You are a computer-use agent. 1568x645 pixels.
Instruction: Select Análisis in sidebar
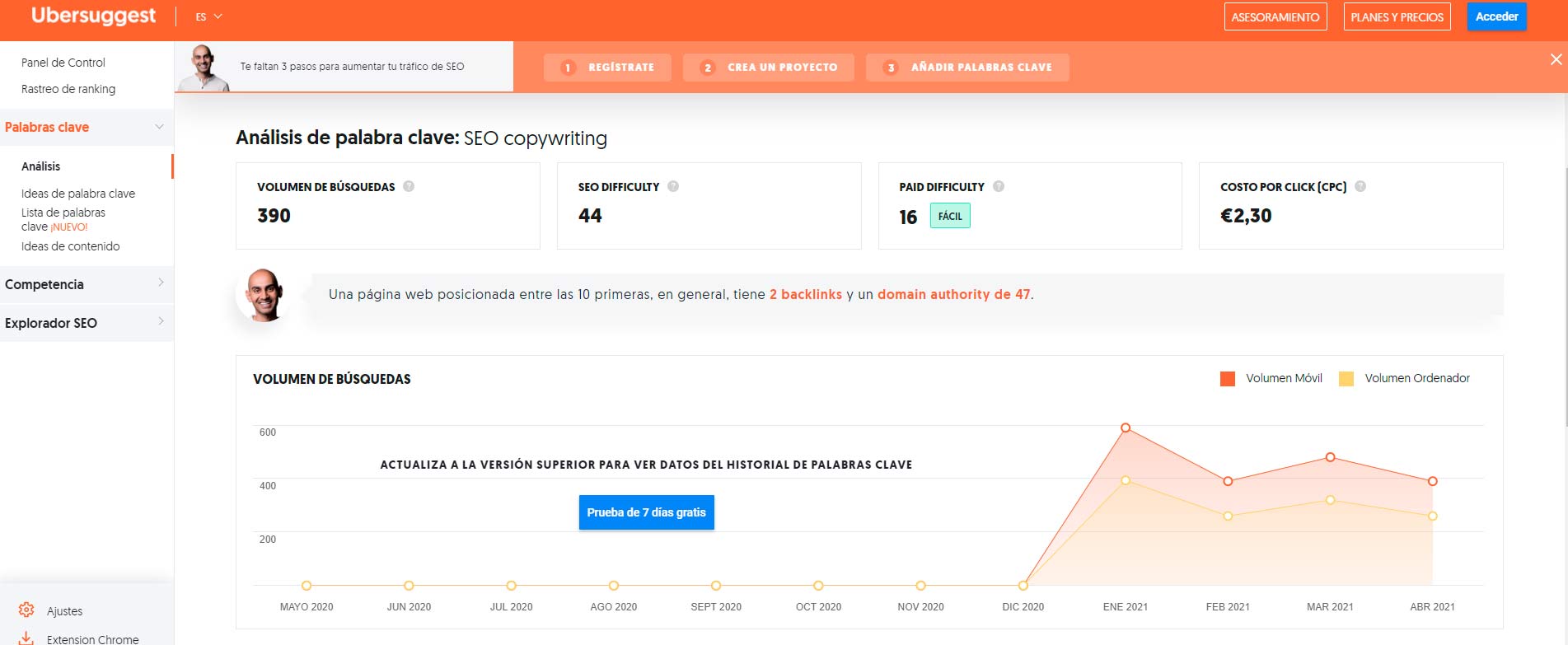(x=41, y=166)
